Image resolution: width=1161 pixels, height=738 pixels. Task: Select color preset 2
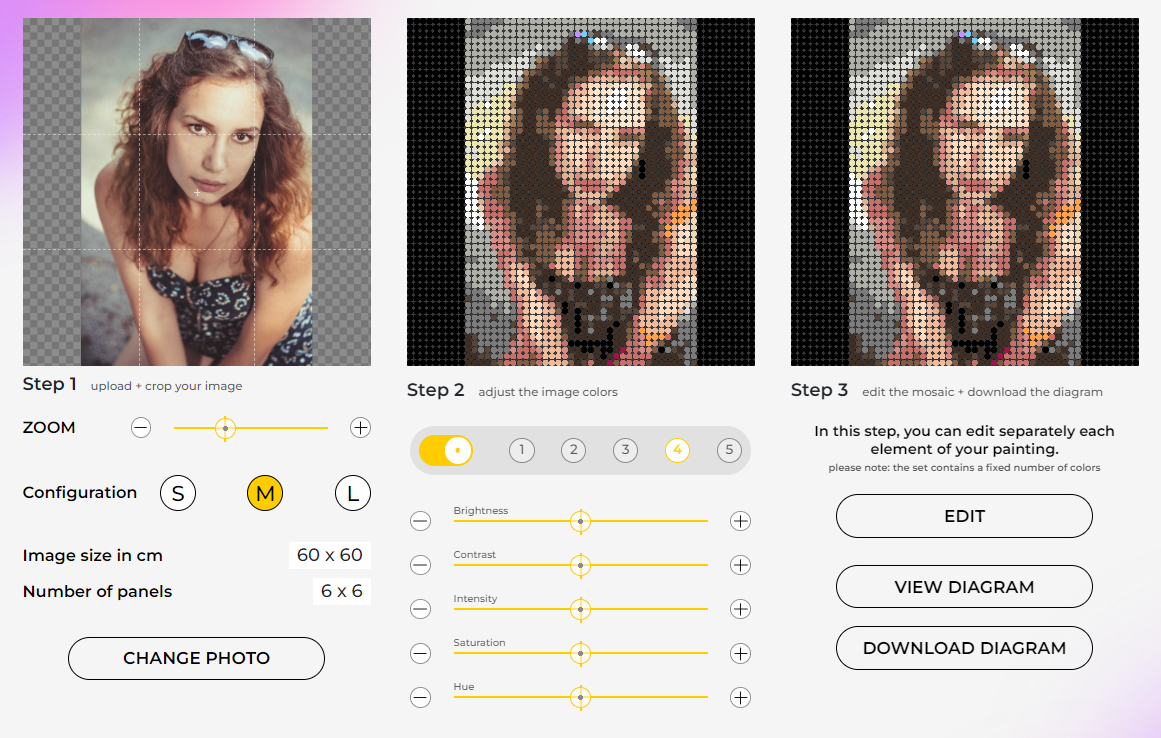pos(574,450)
